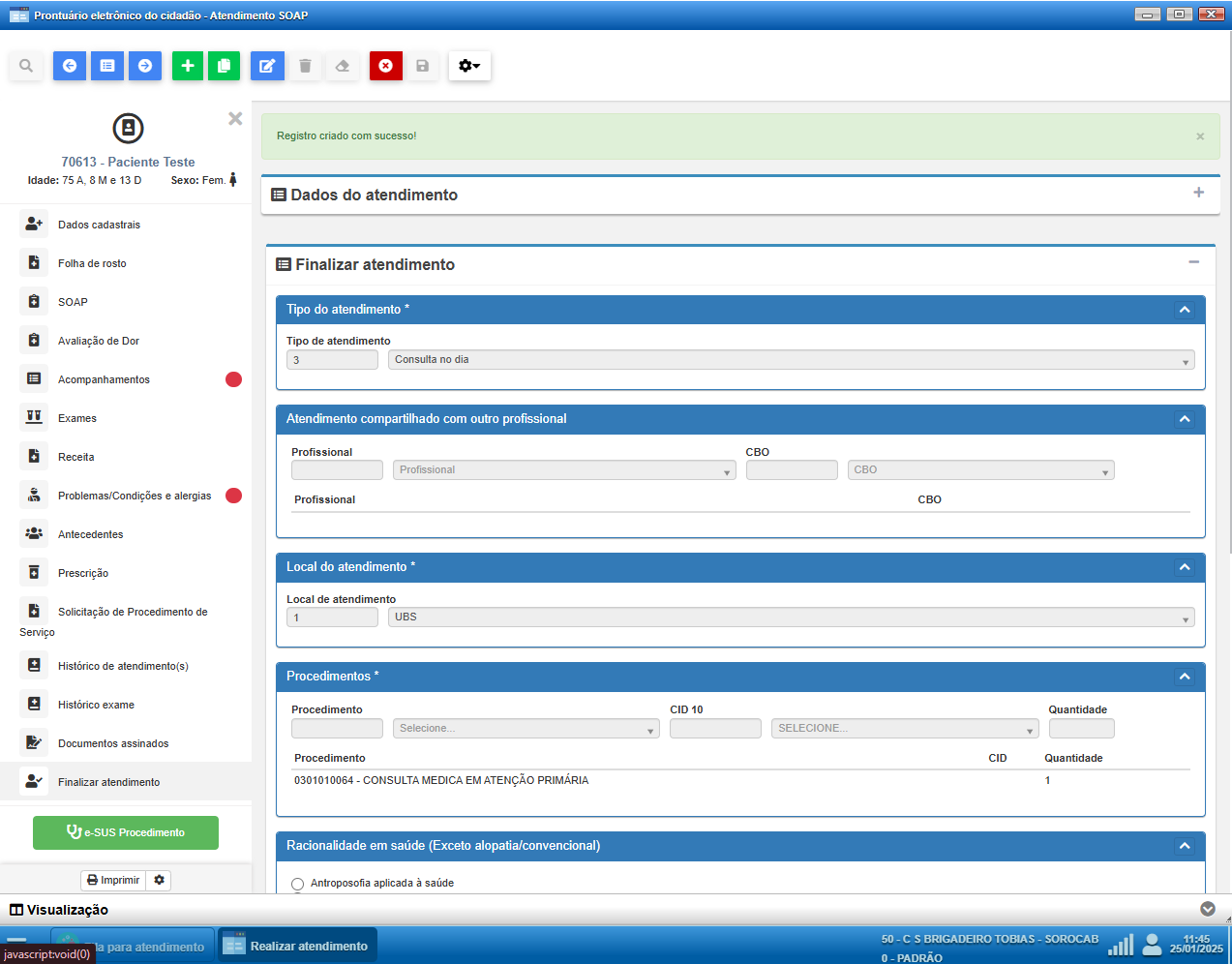The image size is (1232, 964).
Task: Click the red cancel X toolbar icon
Action: click(x=385, y=66)
